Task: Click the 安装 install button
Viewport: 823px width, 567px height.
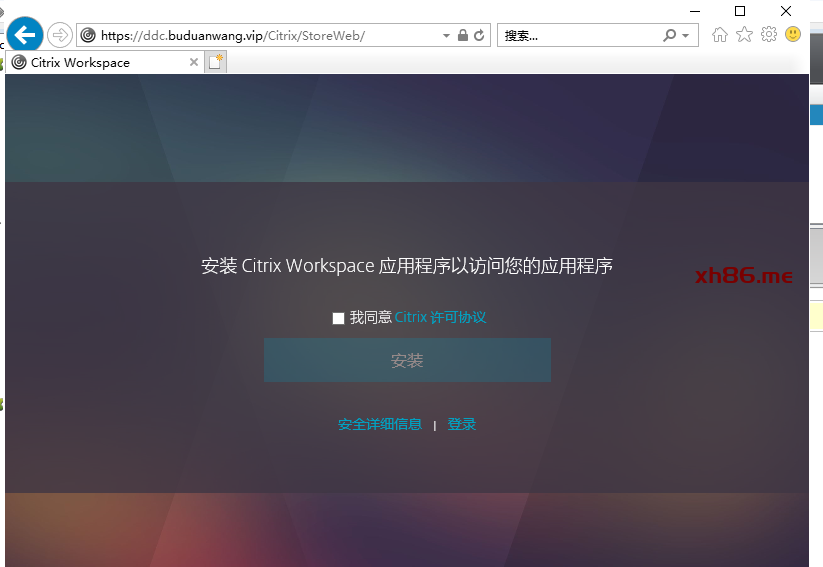Action: pos(407,360)
